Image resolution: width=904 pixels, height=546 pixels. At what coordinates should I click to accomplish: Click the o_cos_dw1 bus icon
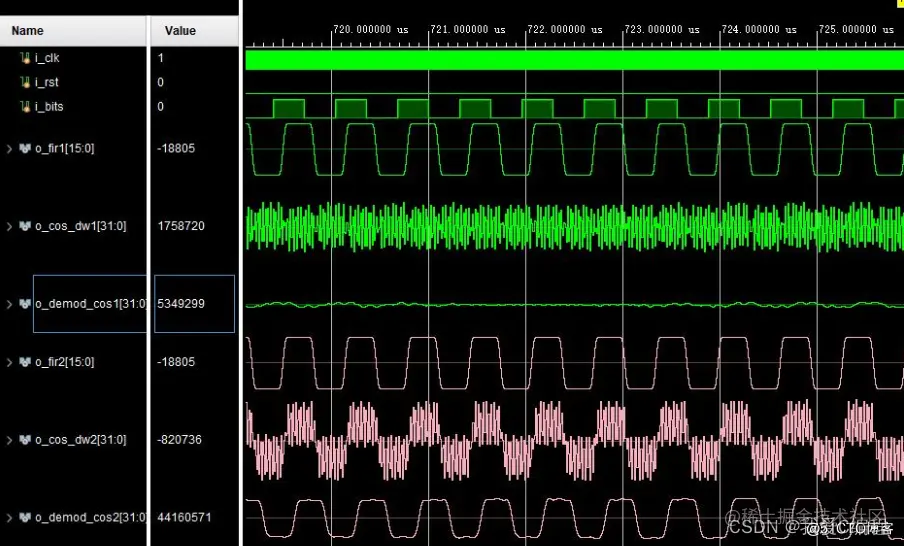[25, 226]
